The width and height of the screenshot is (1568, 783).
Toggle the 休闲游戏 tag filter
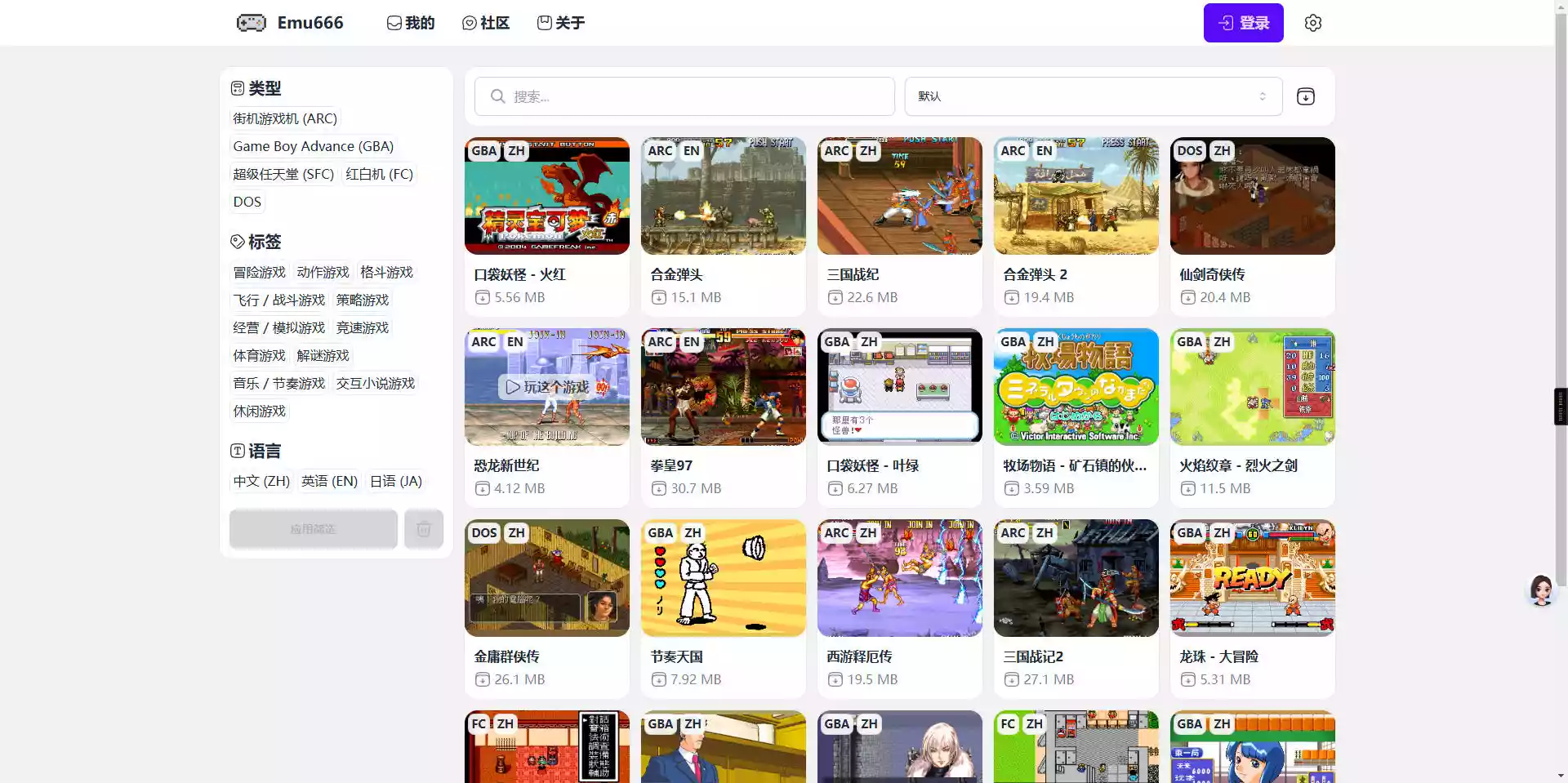pos(260,412)
